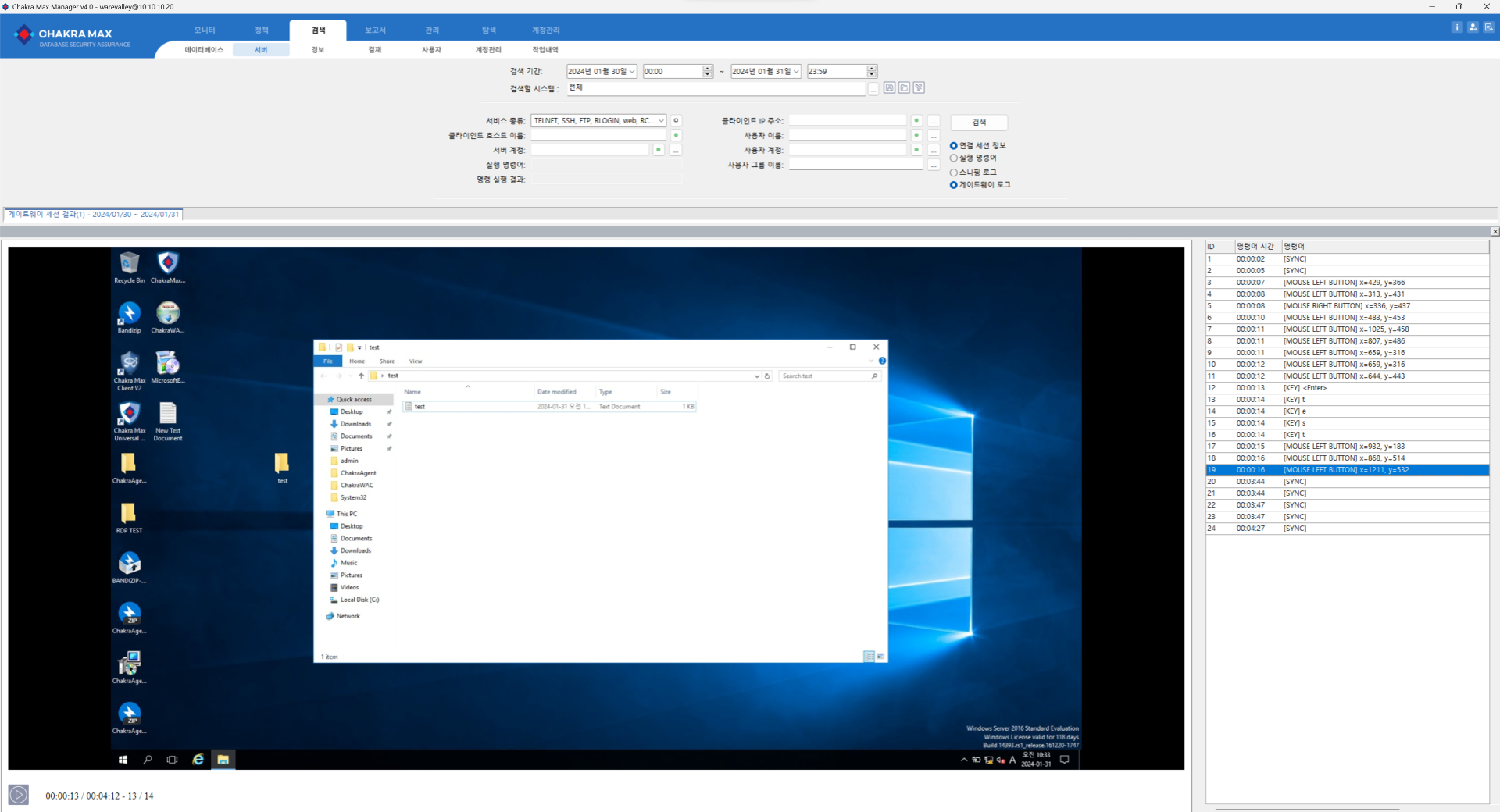Click Internet Explorer icon in recorded taskbar

coord(198,760)
